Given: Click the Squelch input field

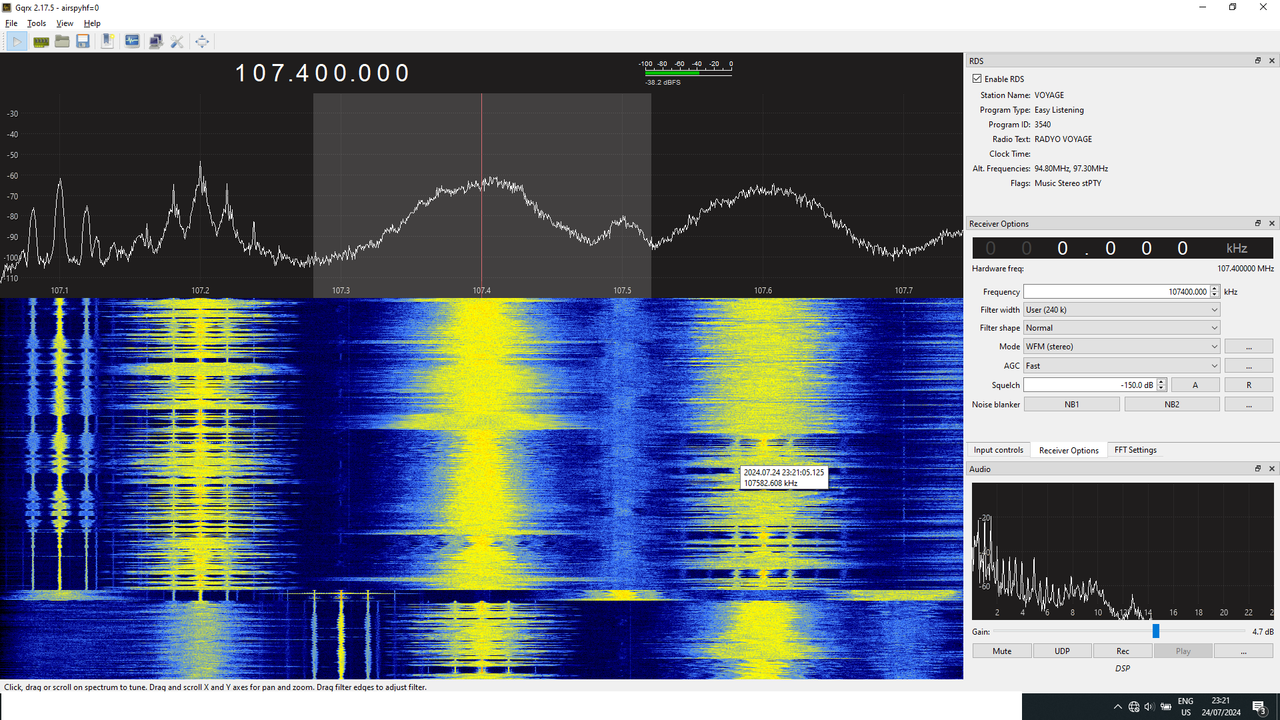Looking at the screenshot, I should pyautogui.click(x=1089, y=385).
